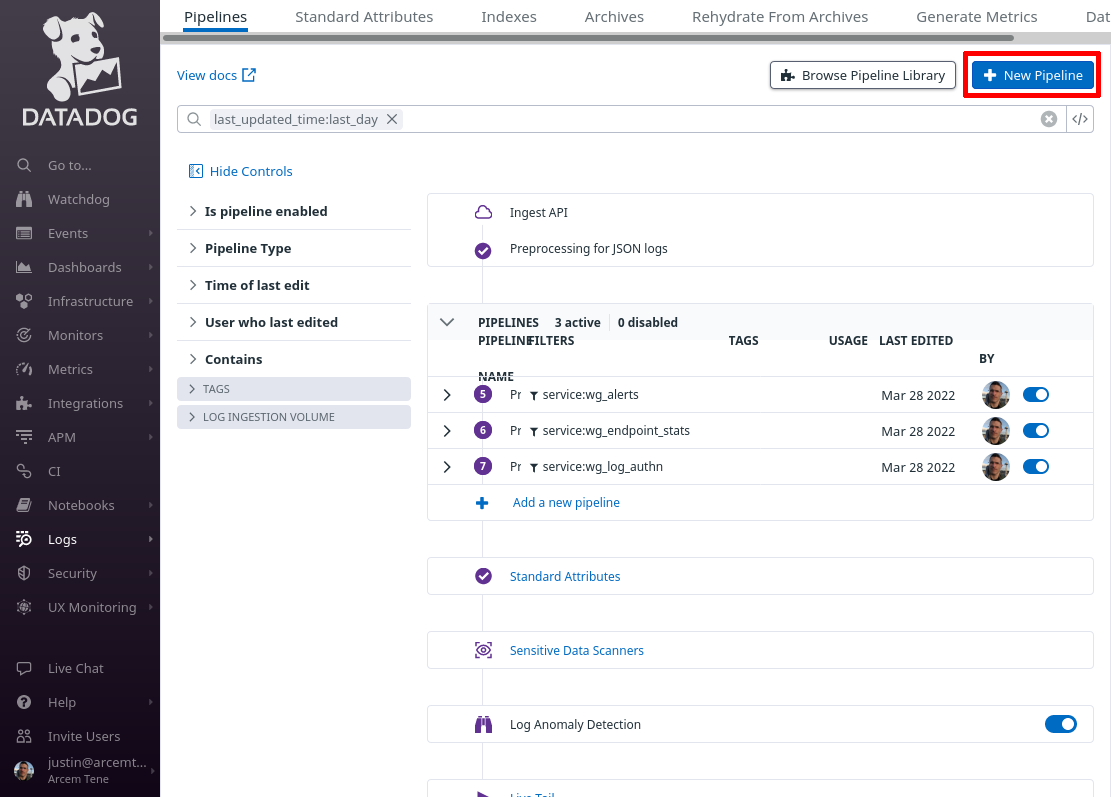Click the editor avatar in wg_alerts row
This screenshot has width=1111, height=797.
(x=996, y=395)
